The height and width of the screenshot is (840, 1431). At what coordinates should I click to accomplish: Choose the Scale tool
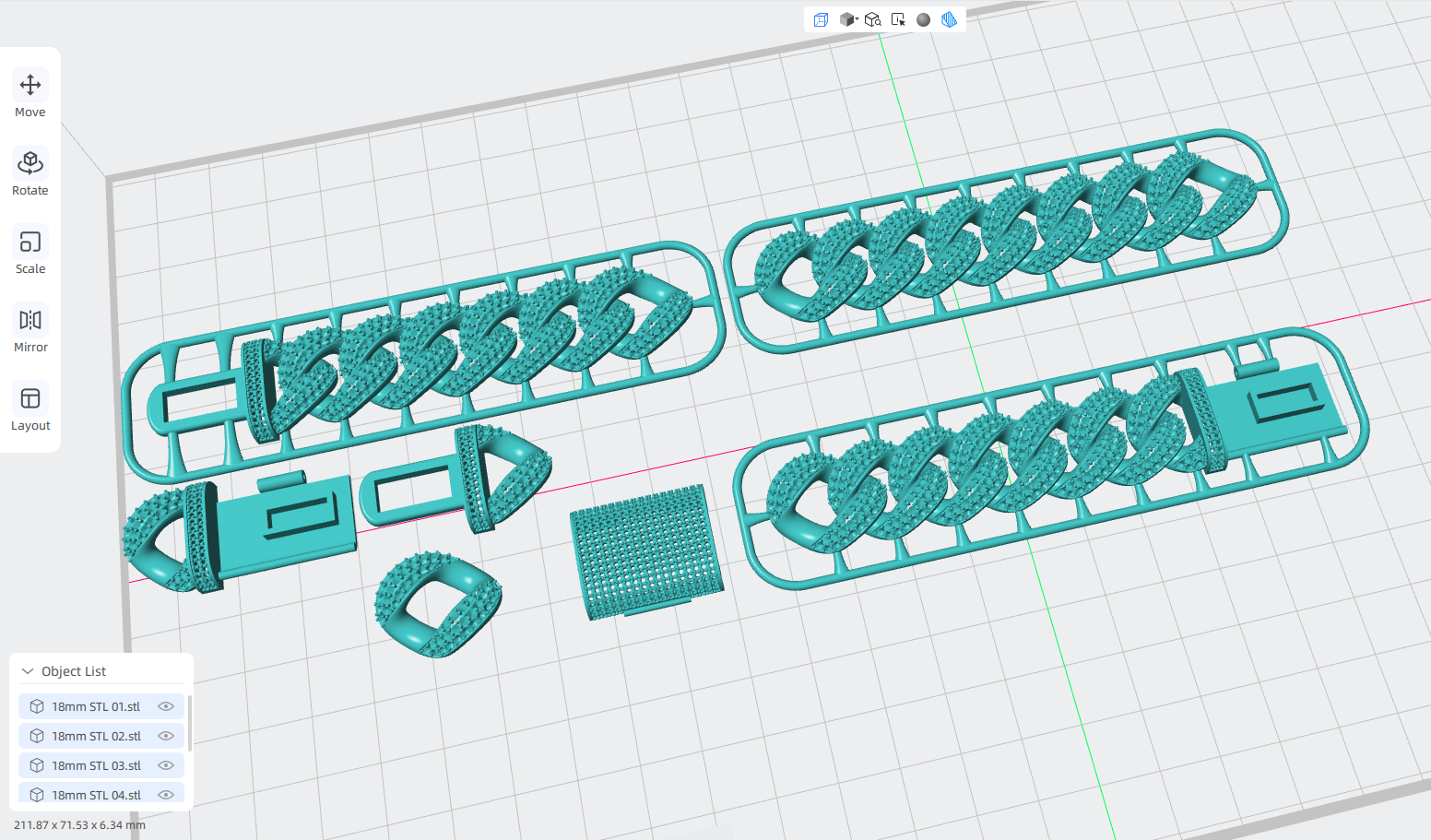[x=30, y=251]
